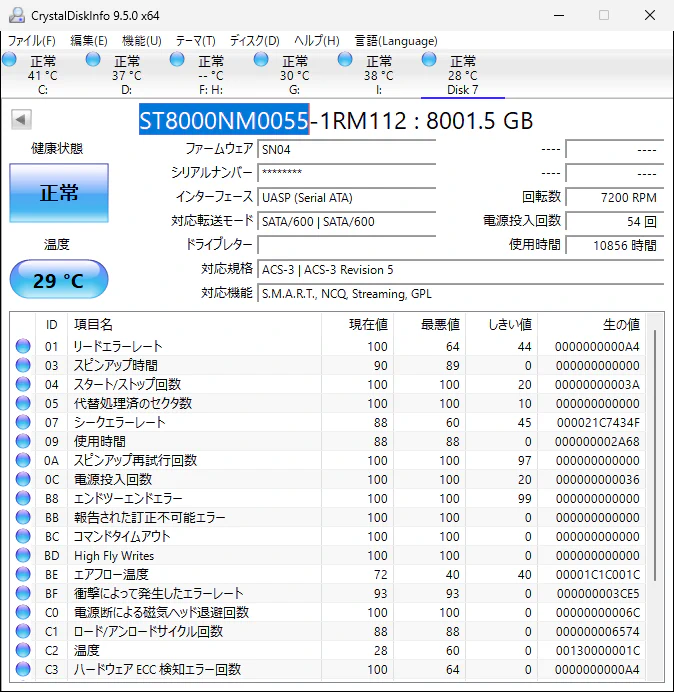This screenshot has height=692, width=674.
Task: Click the masked serial number field
Action: click(x=347, y=173)
